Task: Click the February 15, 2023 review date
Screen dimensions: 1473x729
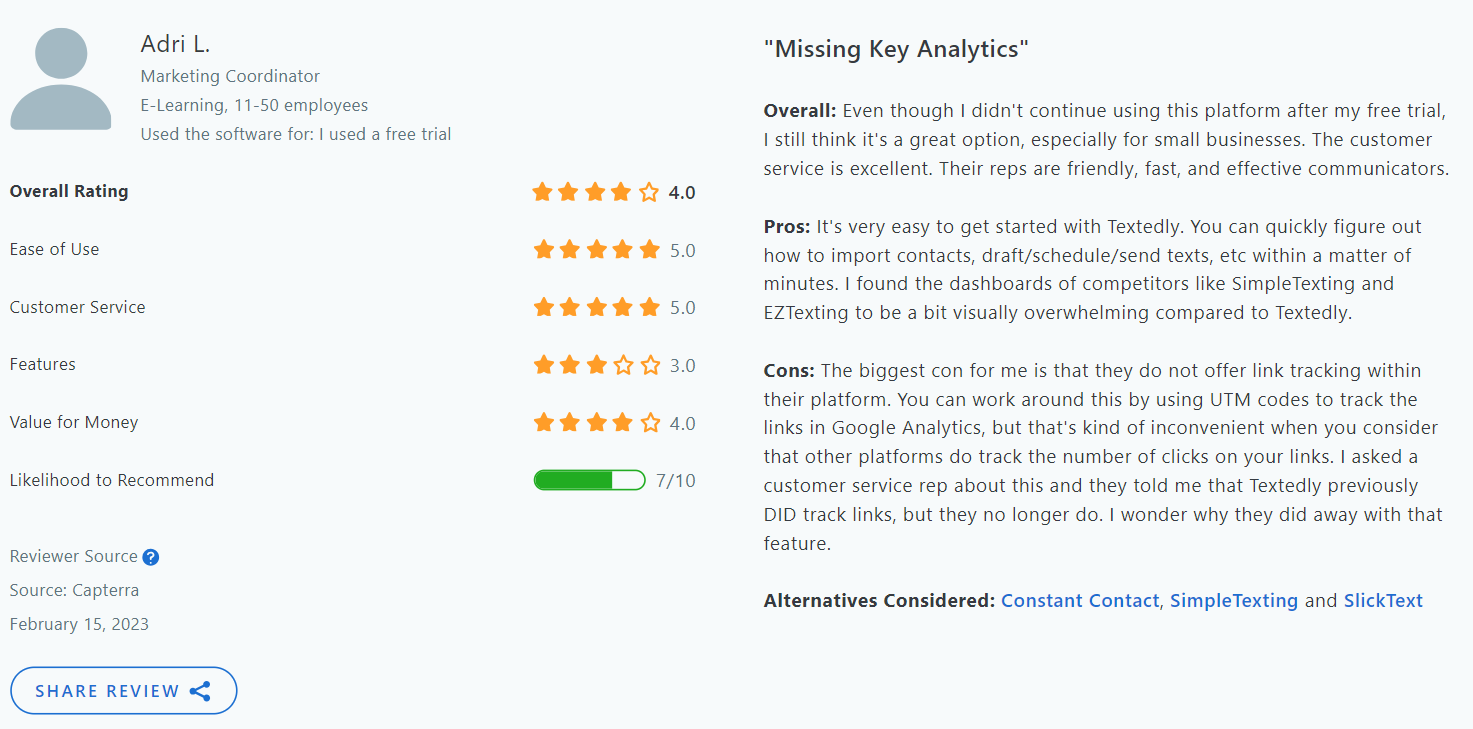Action: [x=79, y=624]
